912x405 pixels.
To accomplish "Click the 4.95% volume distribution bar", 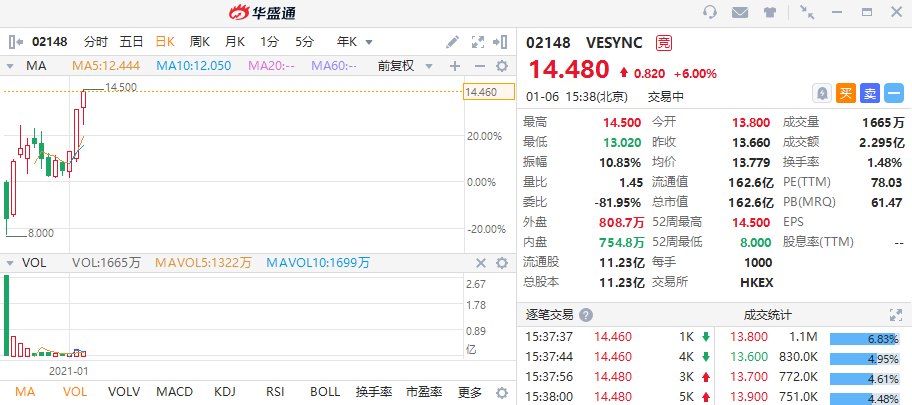I will 864,359.
